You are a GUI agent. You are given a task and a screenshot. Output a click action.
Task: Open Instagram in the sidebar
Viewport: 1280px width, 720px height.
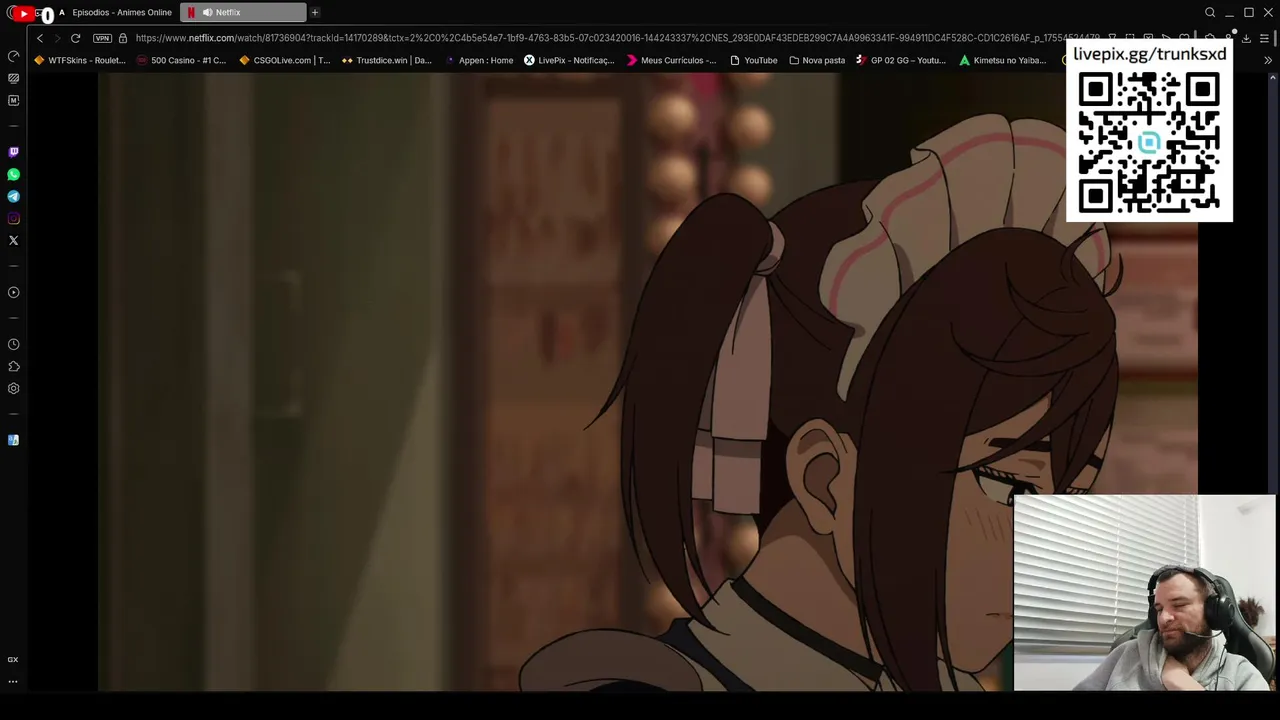pyautogui.click(x=13, y=218)
